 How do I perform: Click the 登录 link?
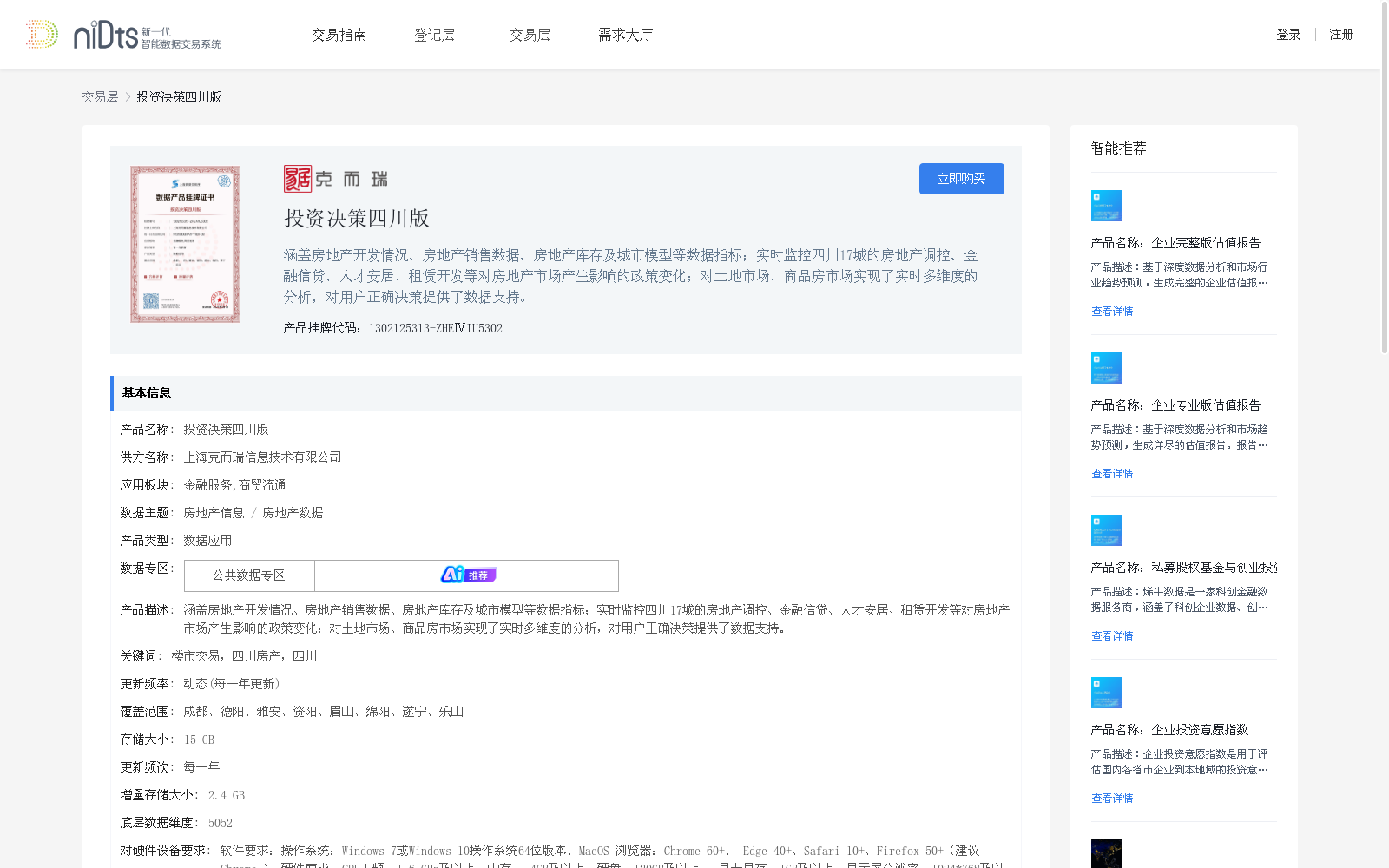(x=1288, y=35)
